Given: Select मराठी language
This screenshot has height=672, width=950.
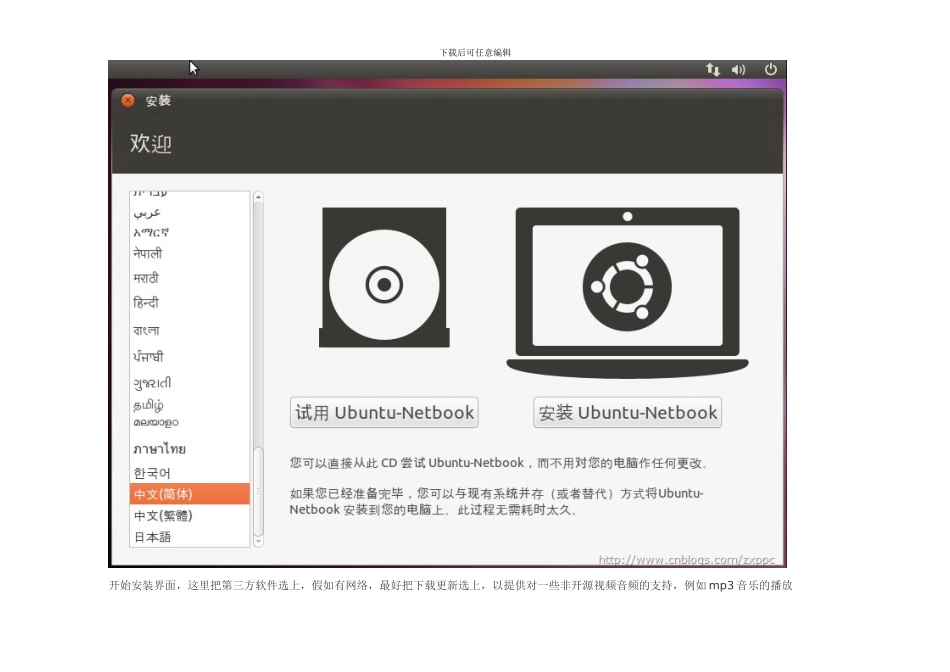Looking at the screenshot, I should click(190, 278).
